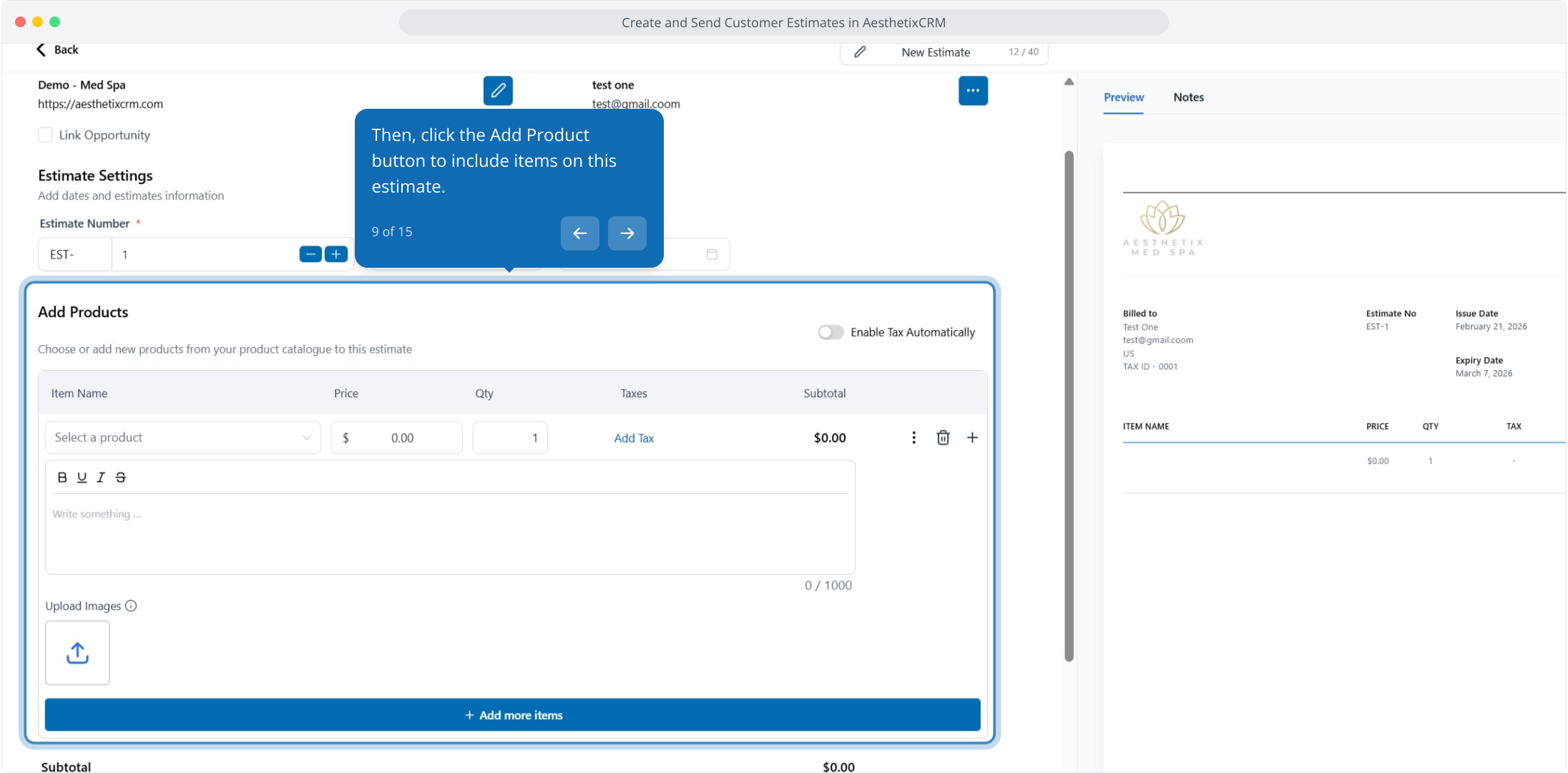Open the Select a product dropdown

click(182, 437)
